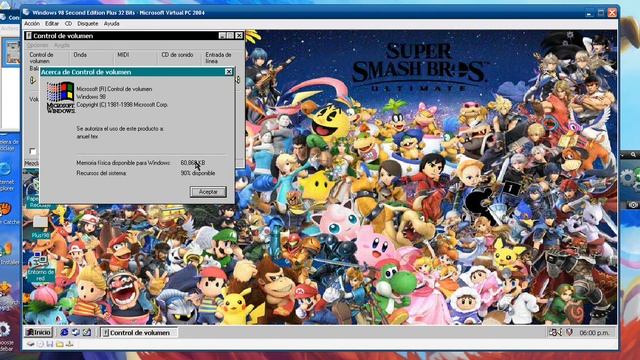This screenshot has width=640, height=360.
Task: Click the shield icon in guest system tray
Action: (x=569, y=333)
